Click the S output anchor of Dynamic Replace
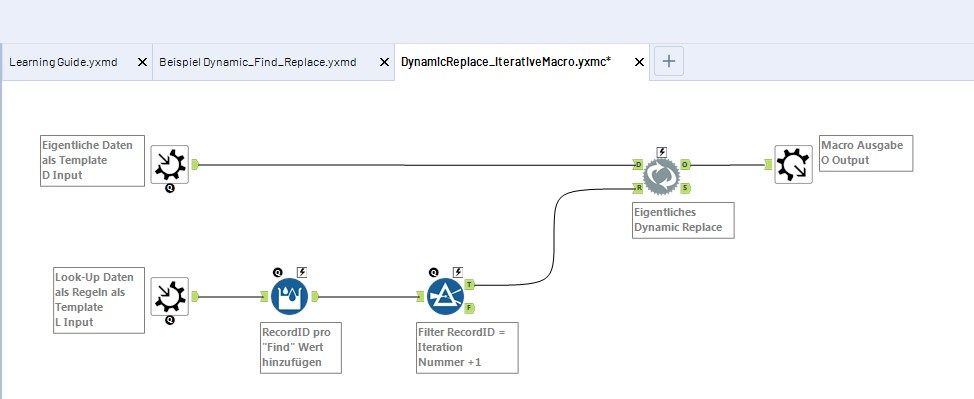The image size is (974, 399). pos(685,188)
